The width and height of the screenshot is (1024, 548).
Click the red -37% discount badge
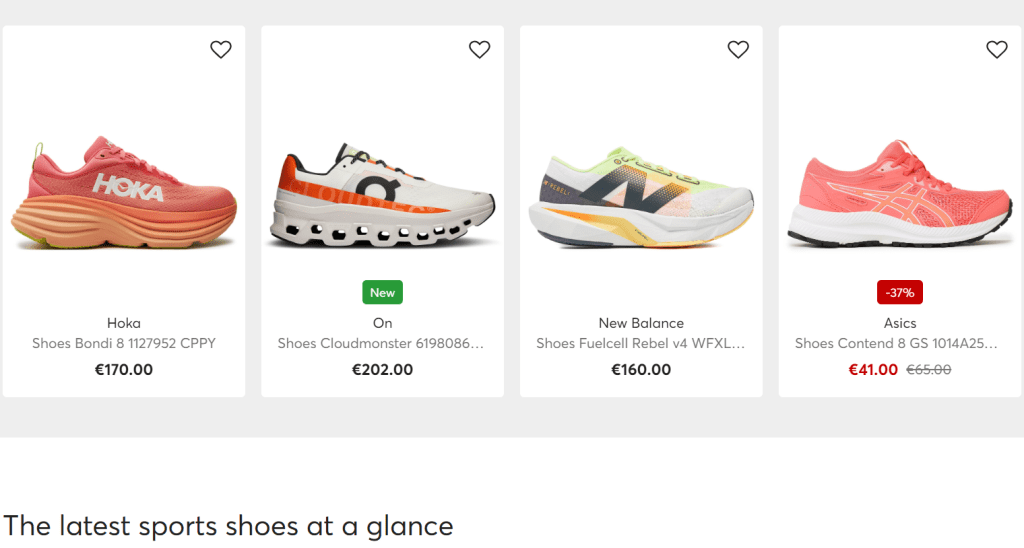900,293
